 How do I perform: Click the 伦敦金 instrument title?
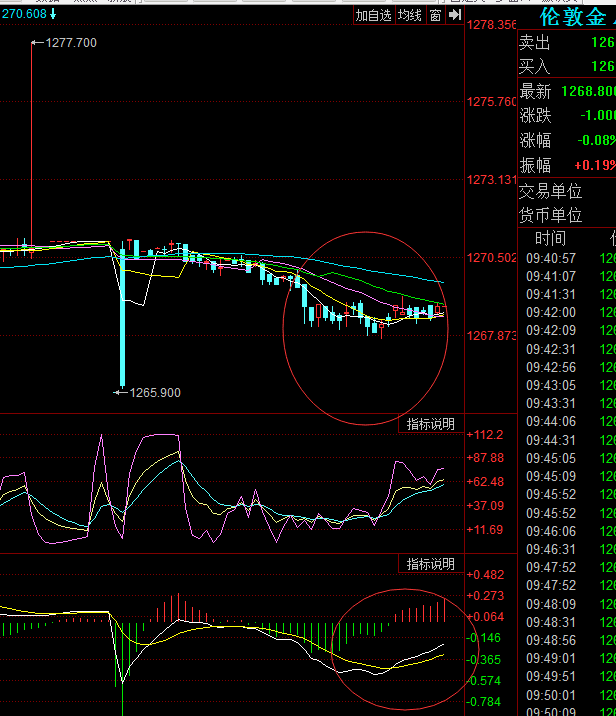[x=572, y=17]
